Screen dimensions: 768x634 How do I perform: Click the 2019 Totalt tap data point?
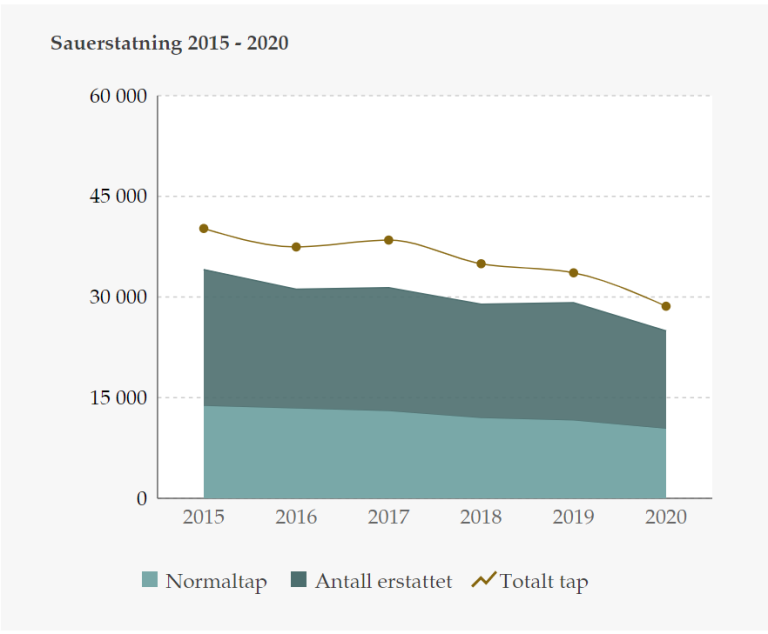coord(574,273)
